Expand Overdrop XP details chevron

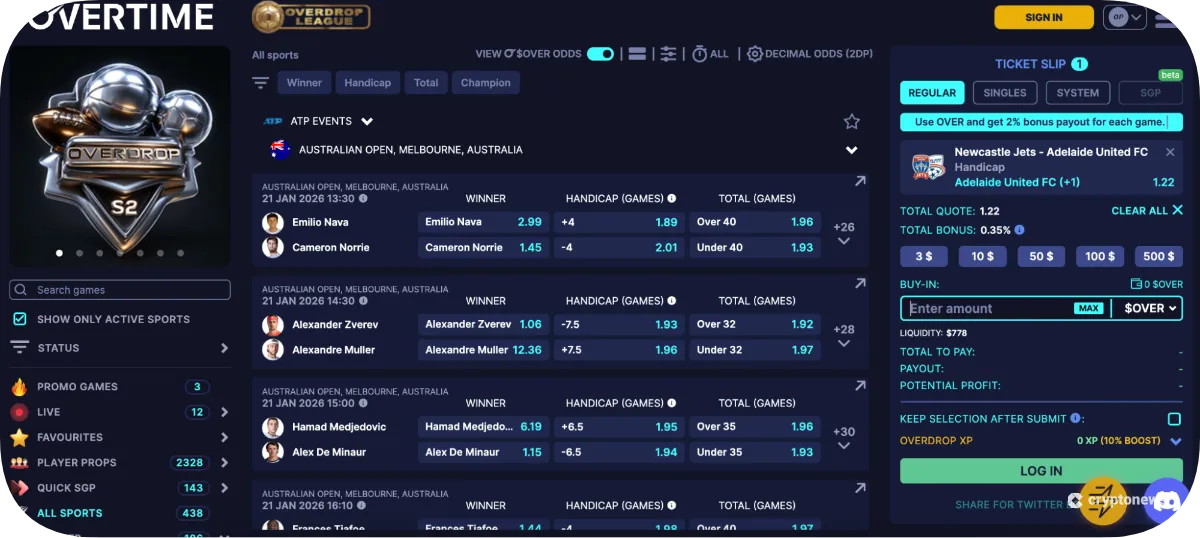[x=1175, y=441]
